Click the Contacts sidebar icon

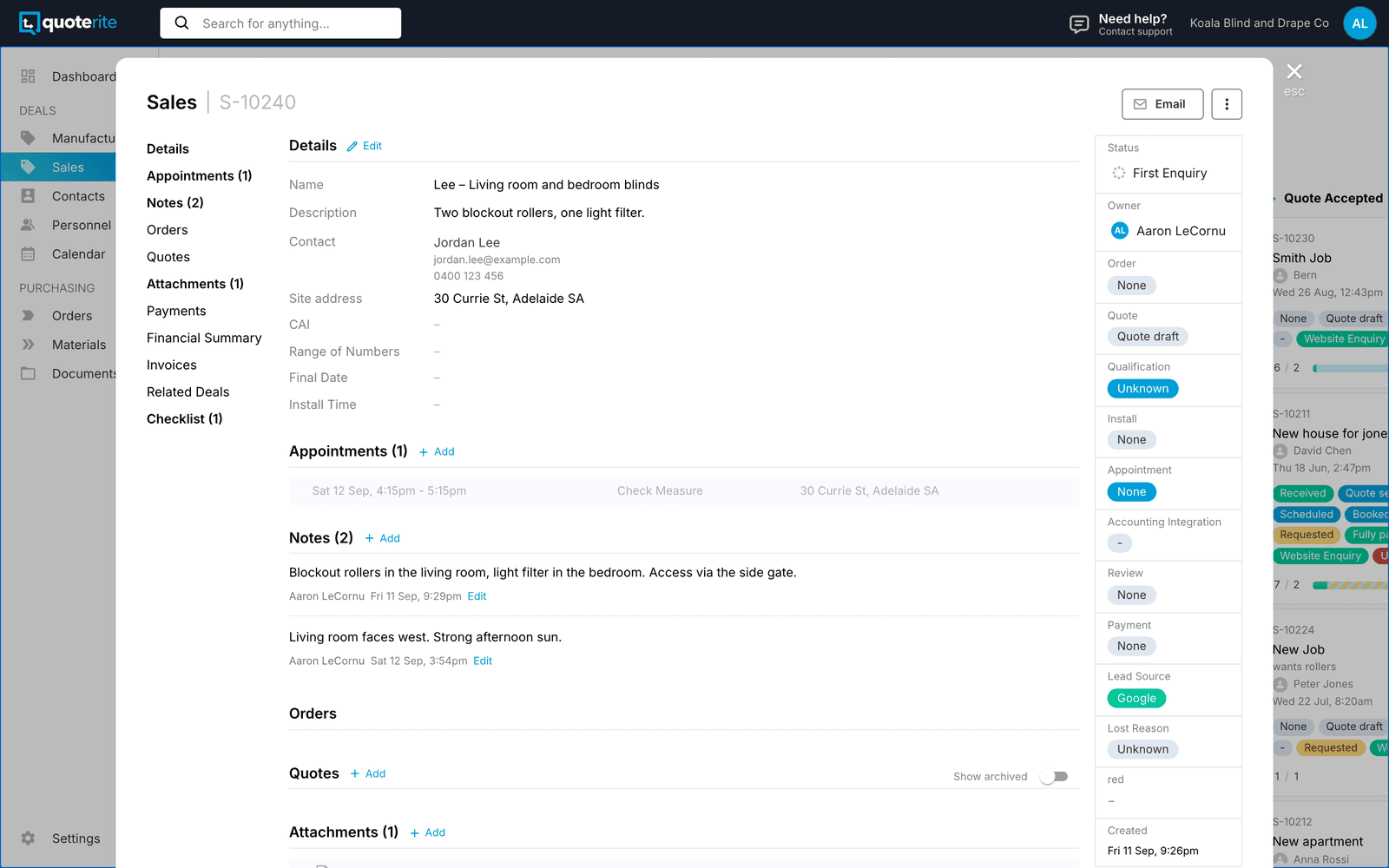click(28, 196)
